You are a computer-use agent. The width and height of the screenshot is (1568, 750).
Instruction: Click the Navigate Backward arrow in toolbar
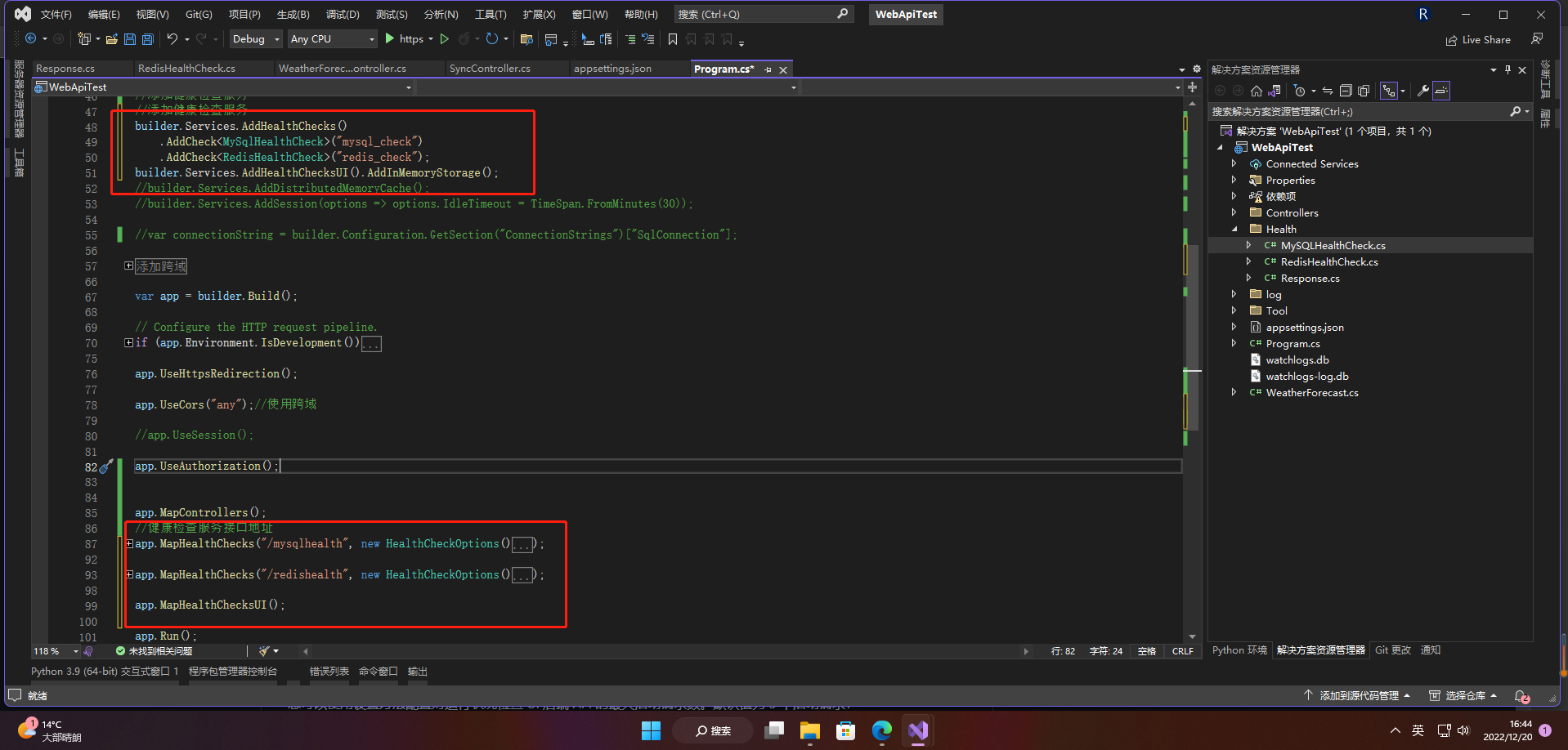pos(30,38)
